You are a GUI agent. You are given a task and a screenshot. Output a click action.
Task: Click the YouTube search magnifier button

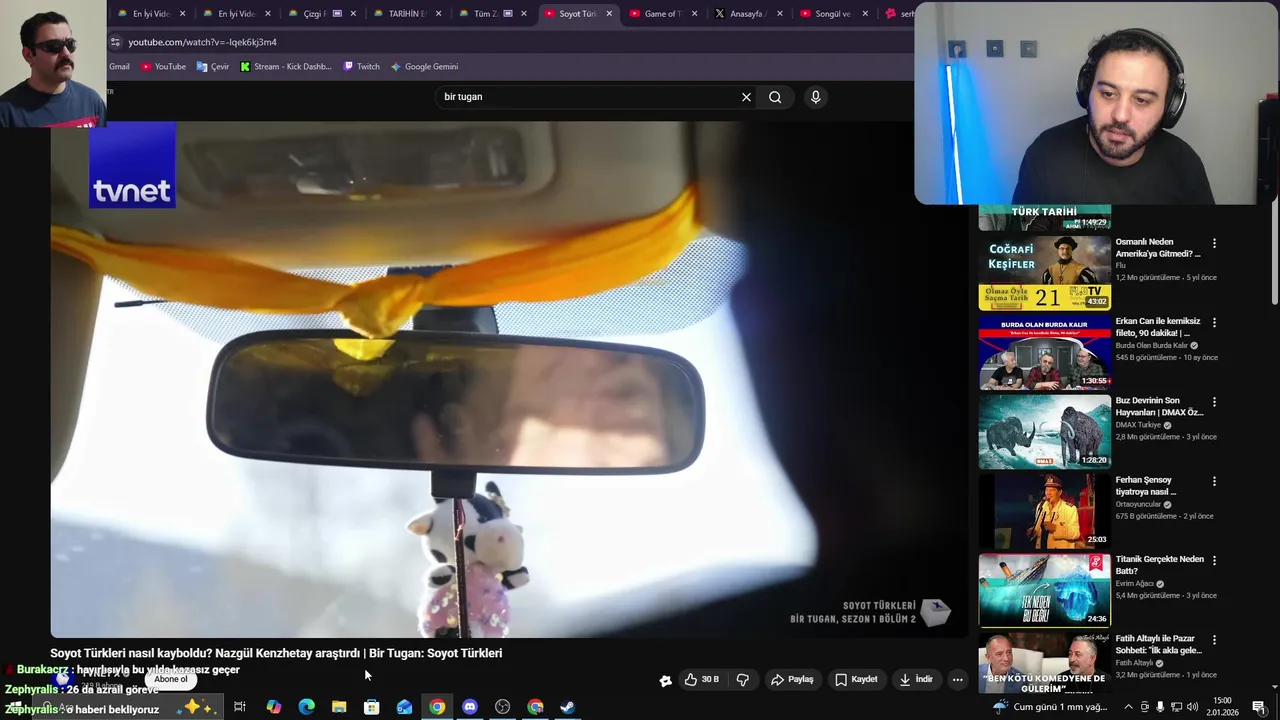pyautogui.click(x=775, y=97)
